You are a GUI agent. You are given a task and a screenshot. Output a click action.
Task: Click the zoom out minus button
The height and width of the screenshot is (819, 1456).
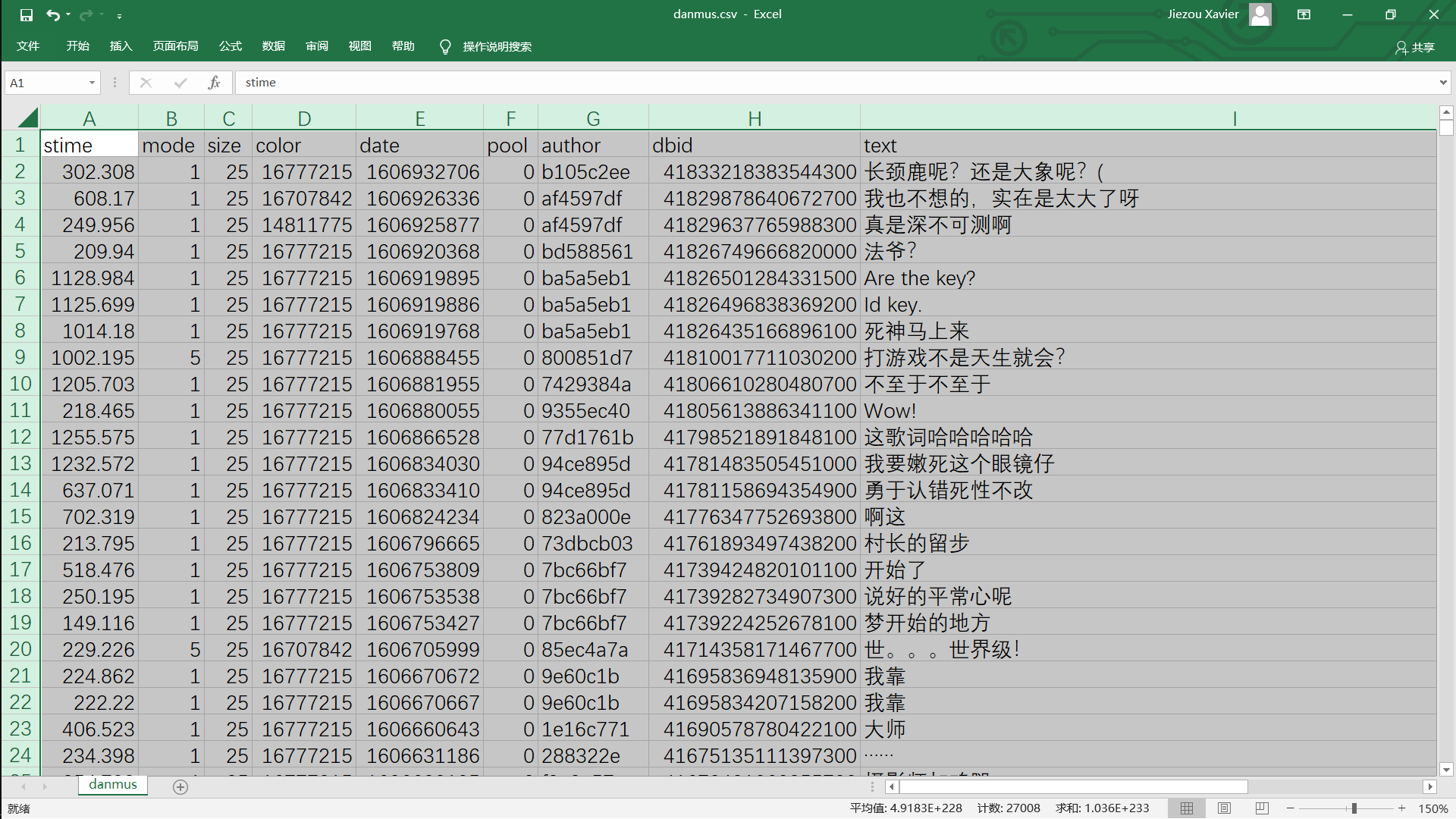click(x=1290, y=808)
